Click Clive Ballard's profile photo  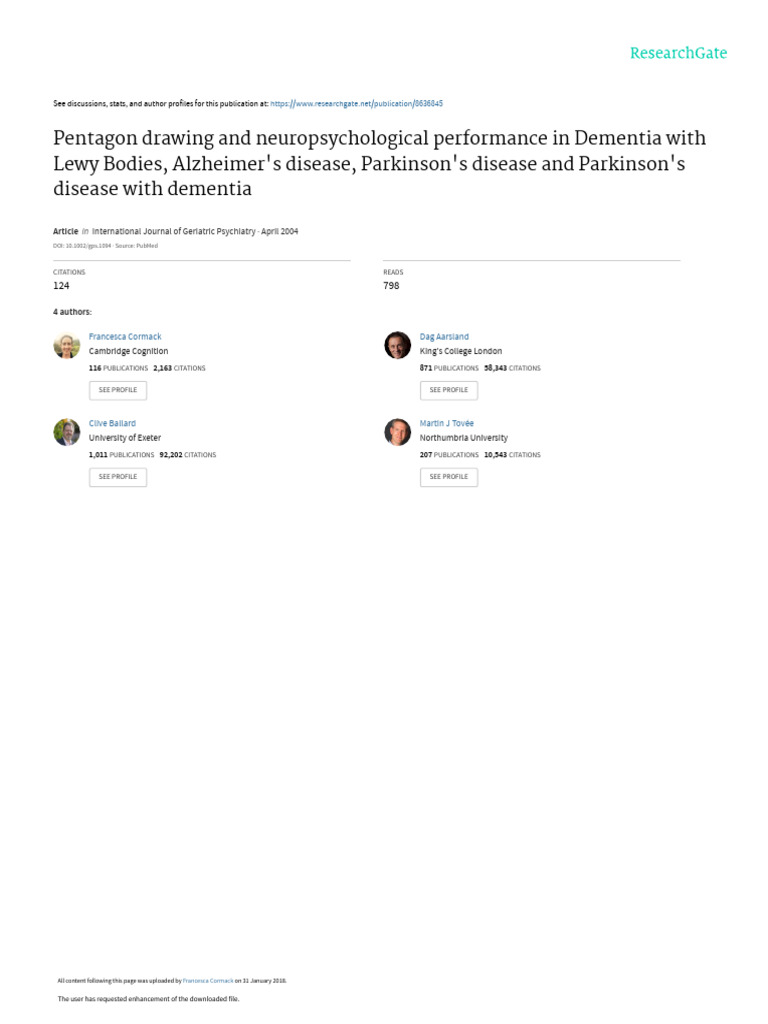(x=66, y=432)
